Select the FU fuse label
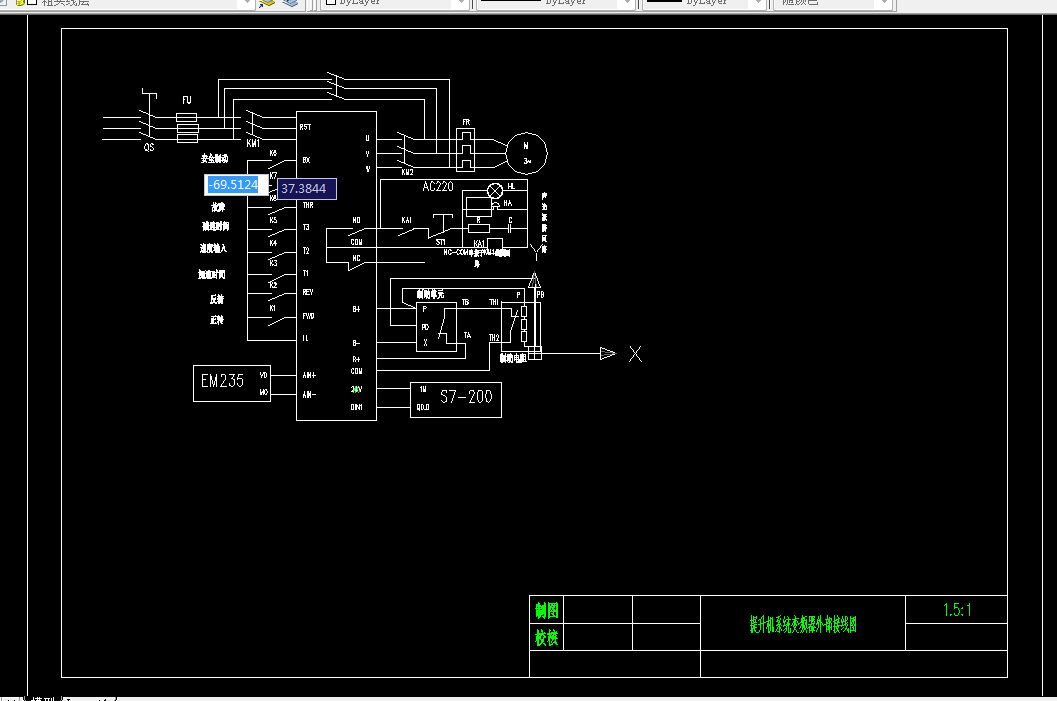 click(187, 100)
